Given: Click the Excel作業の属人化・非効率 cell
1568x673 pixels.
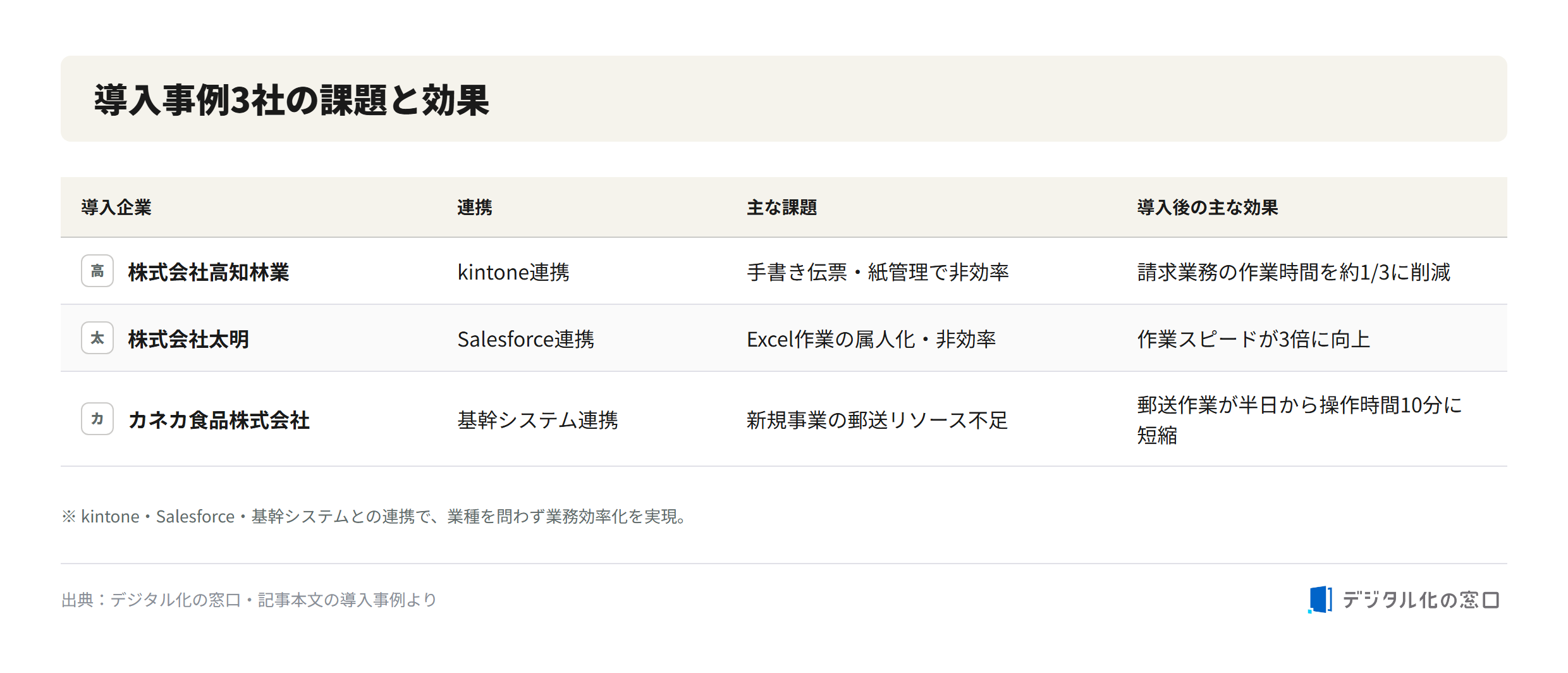Looking at the screenshot, I should click(x=871, y=339).
